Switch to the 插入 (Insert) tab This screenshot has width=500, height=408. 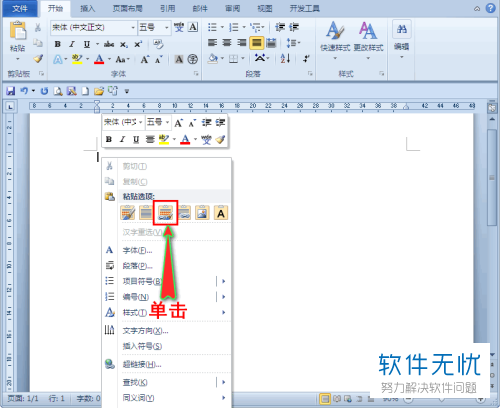click(88, 9)
